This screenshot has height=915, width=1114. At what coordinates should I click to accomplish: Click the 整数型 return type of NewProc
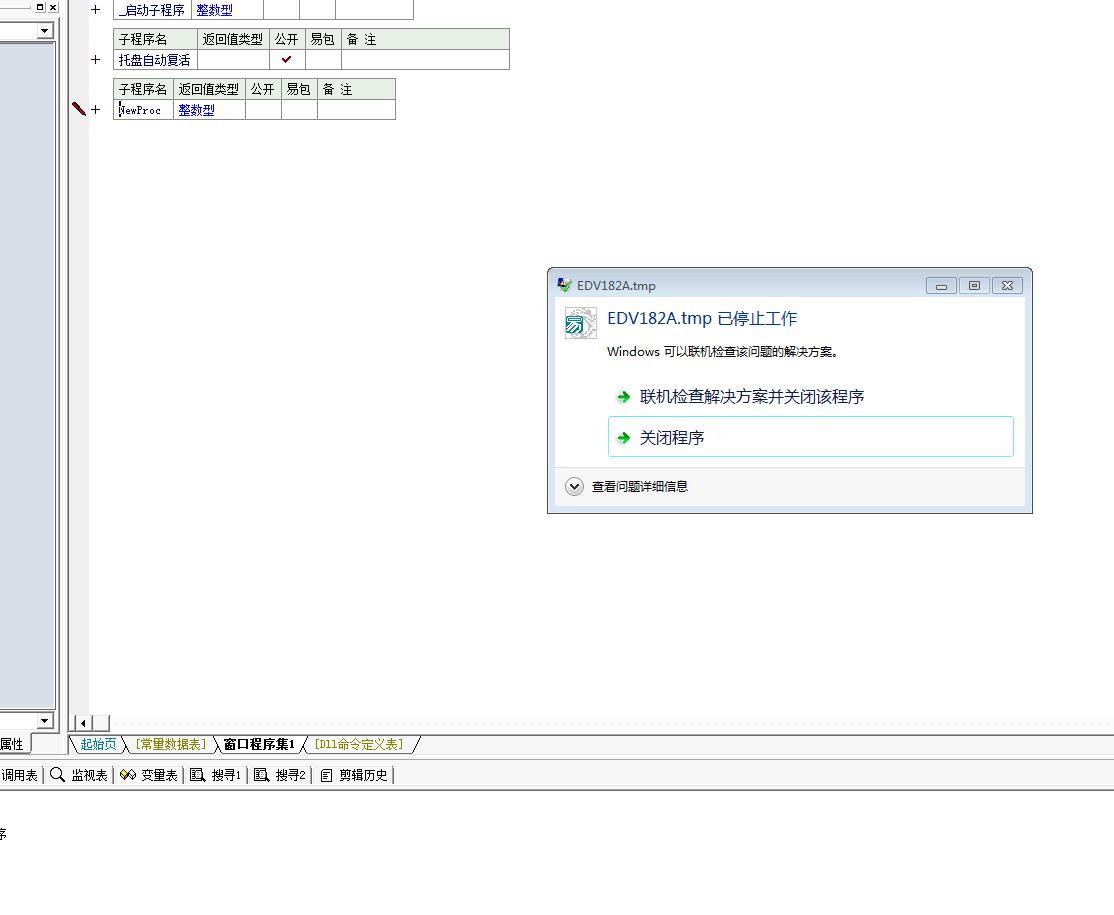tap(196, 110)
